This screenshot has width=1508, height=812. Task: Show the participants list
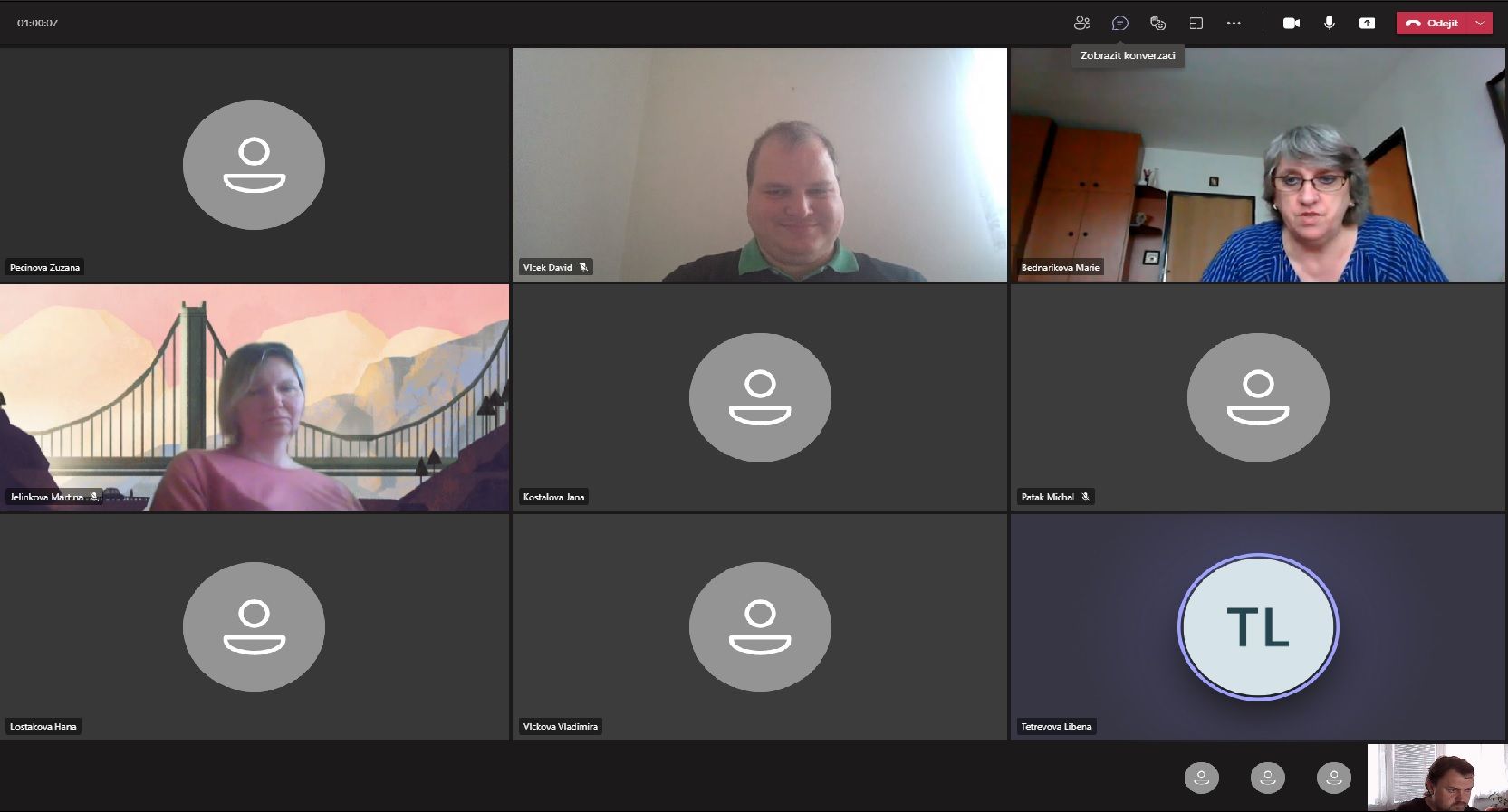coord(1081,24)
